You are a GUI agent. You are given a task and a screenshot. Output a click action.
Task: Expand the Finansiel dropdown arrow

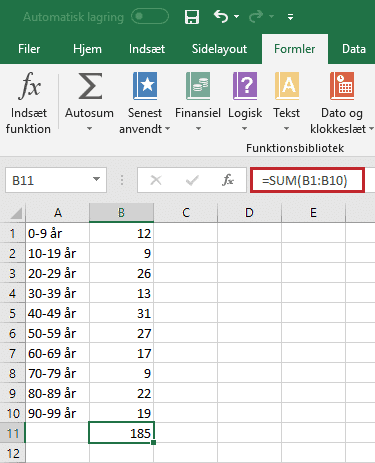point(198,129)
